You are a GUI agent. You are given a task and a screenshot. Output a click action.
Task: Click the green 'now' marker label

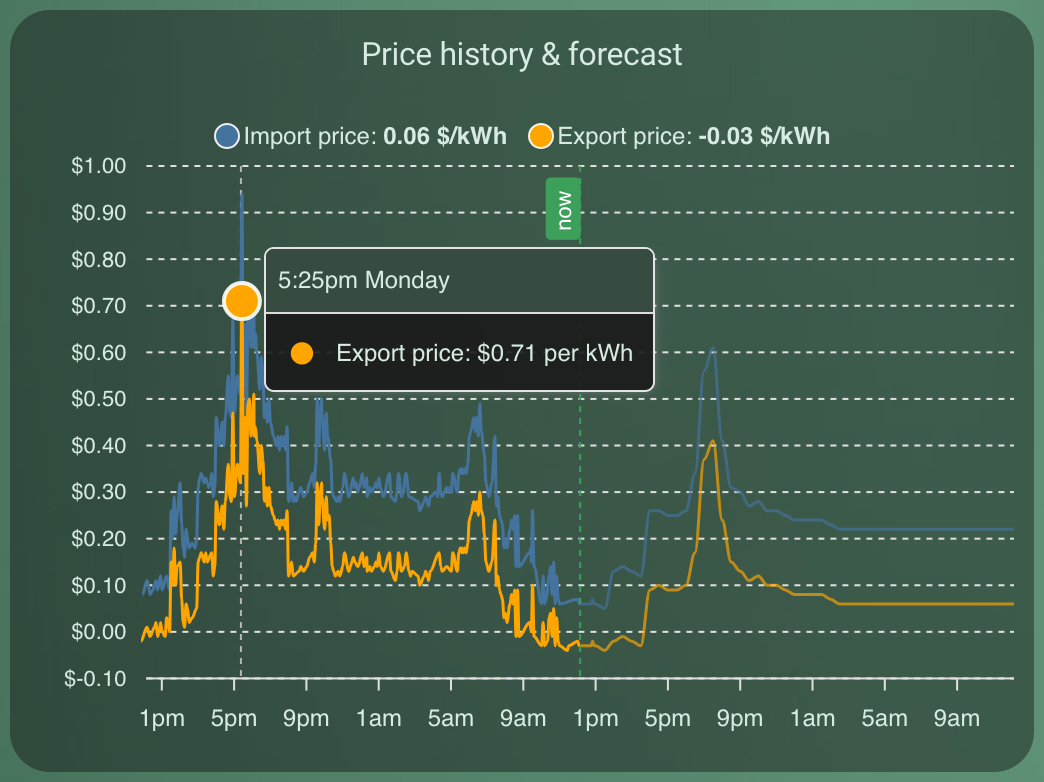pos(564,210)
